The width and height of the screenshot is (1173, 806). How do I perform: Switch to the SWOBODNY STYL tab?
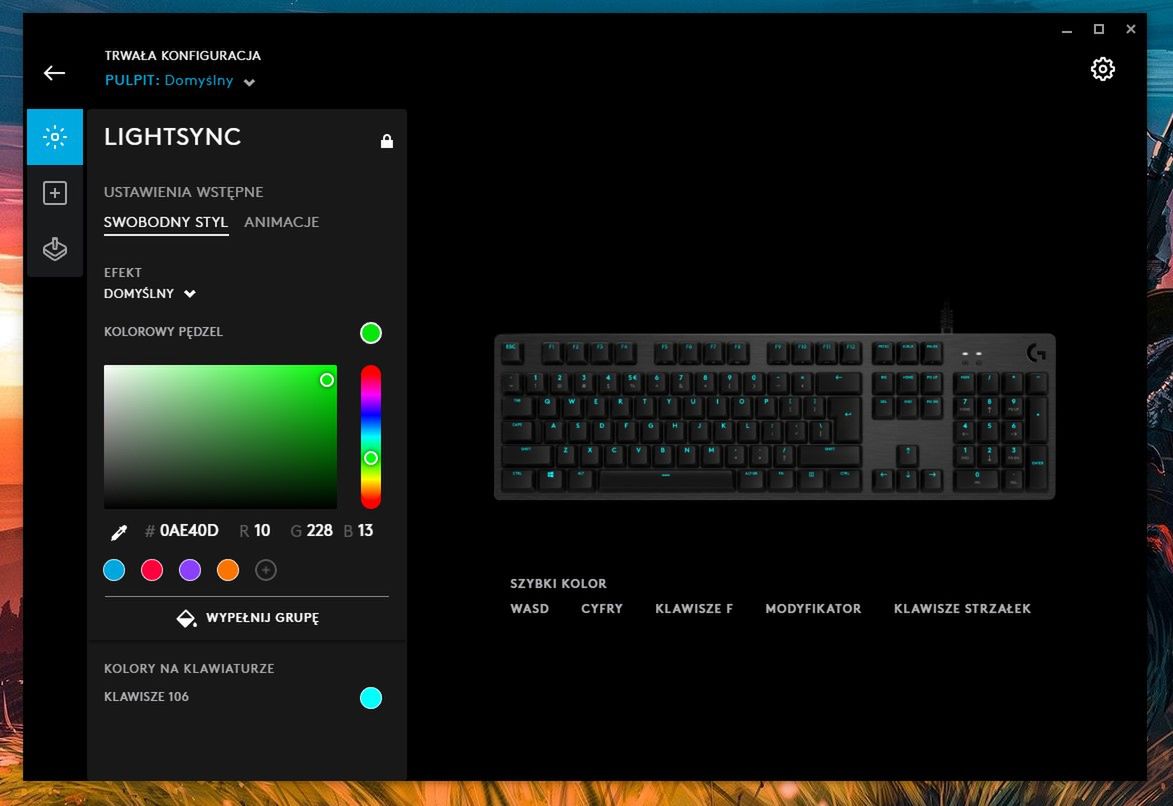(166, 222)
